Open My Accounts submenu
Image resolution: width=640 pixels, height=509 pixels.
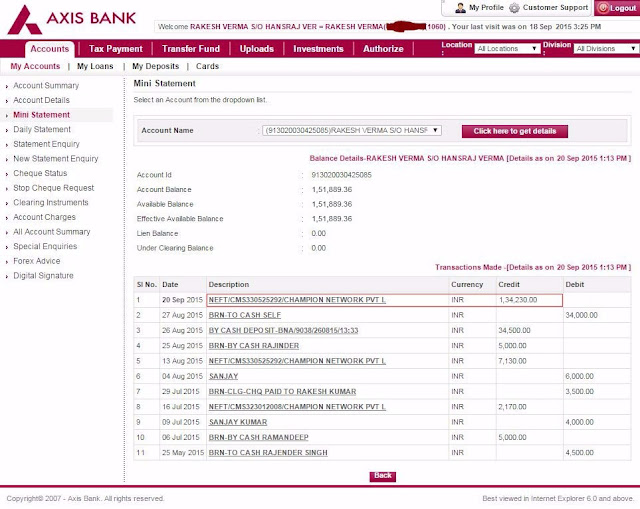(35, 66)
